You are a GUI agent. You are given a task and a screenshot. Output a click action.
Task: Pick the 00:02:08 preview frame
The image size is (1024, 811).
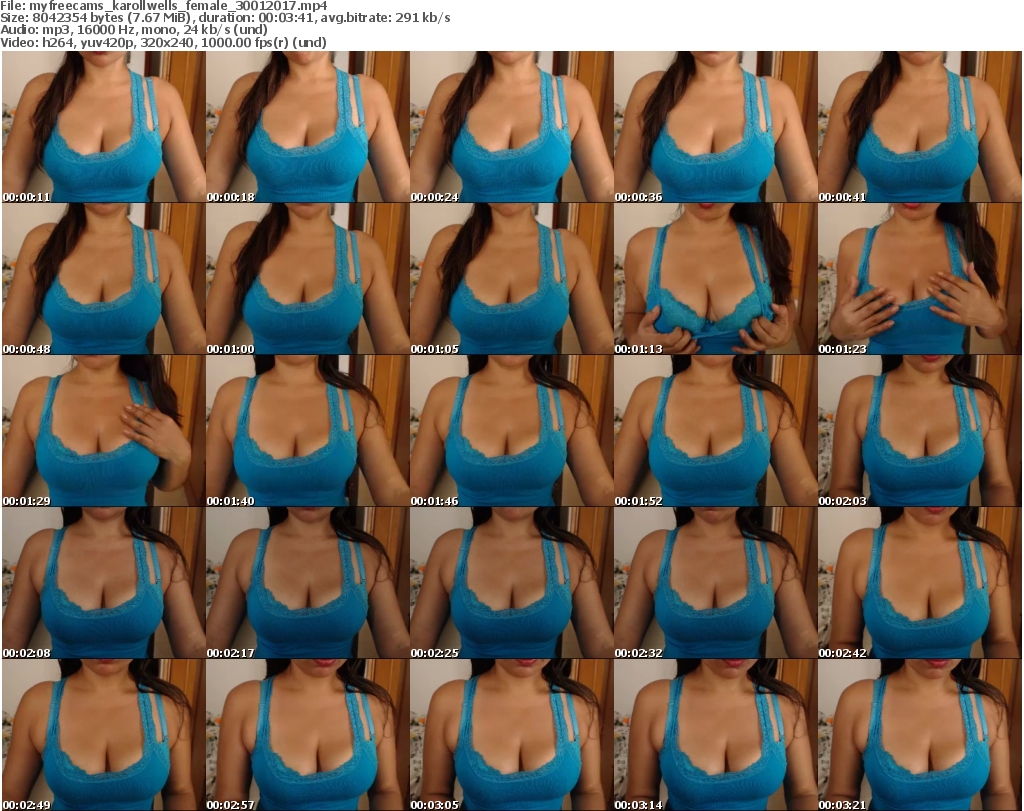104,583
